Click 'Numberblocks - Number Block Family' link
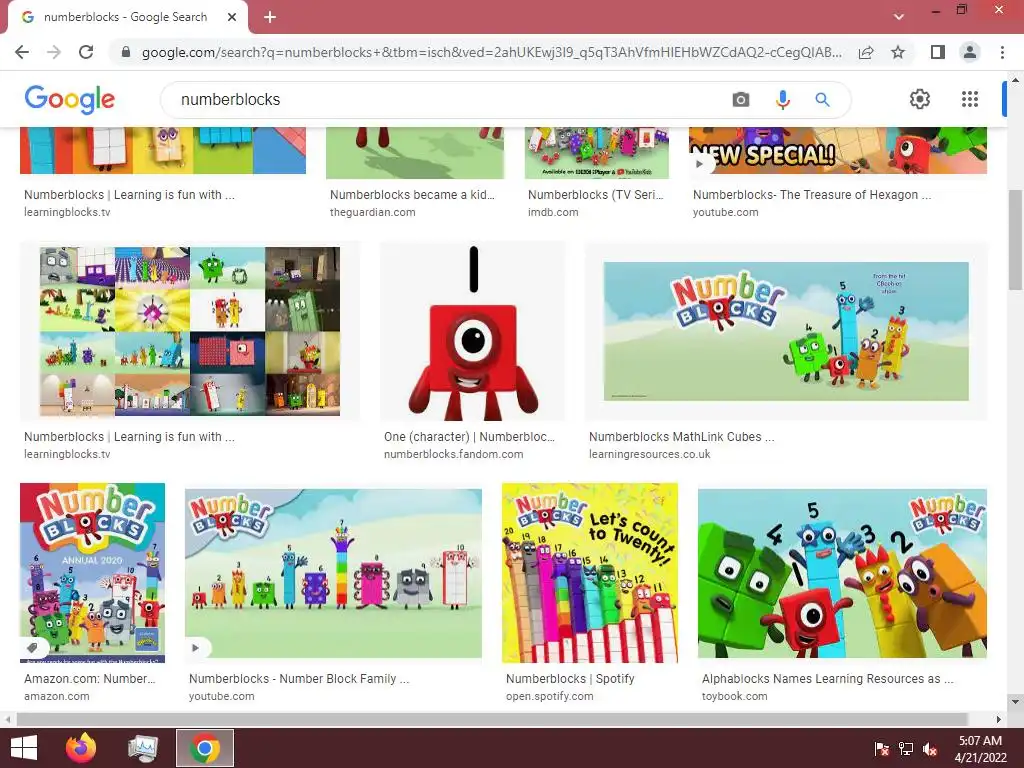The image size is (1024, 768). point(299,679)
